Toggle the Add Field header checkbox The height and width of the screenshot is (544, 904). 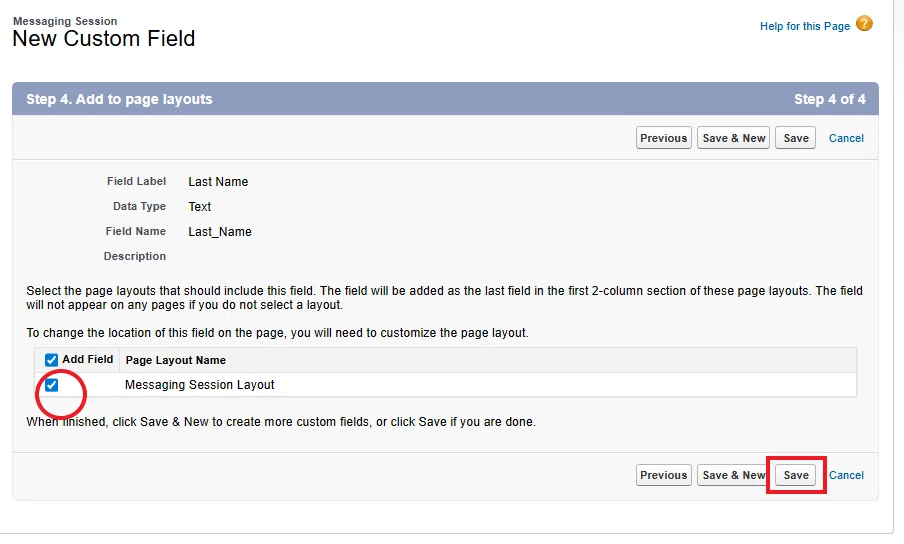tap(51, 360)
